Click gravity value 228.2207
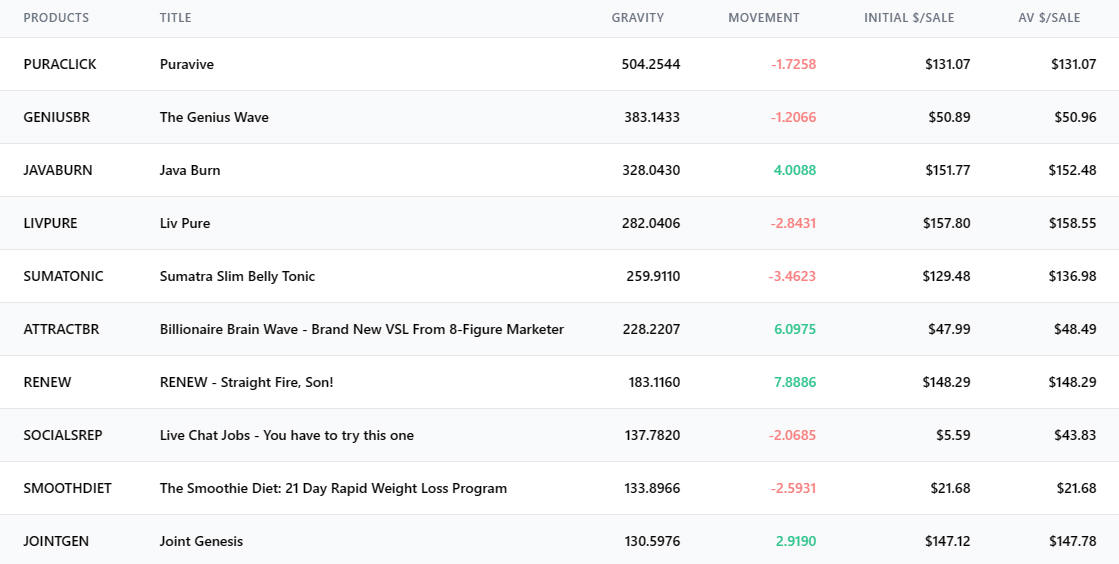1119x564 pixels. point(652,329)
